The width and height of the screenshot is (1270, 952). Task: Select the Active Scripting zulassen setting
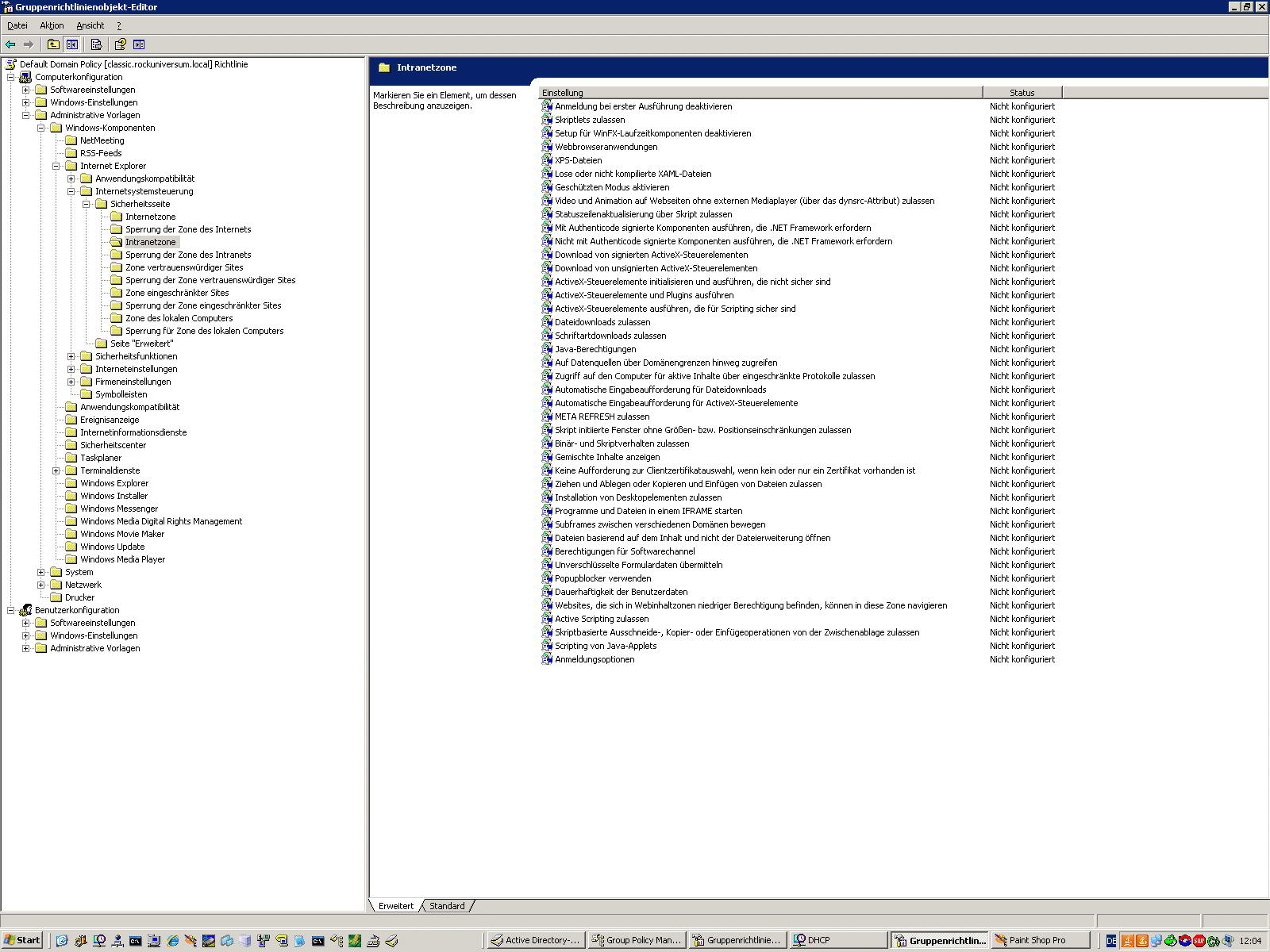[602, 619]
